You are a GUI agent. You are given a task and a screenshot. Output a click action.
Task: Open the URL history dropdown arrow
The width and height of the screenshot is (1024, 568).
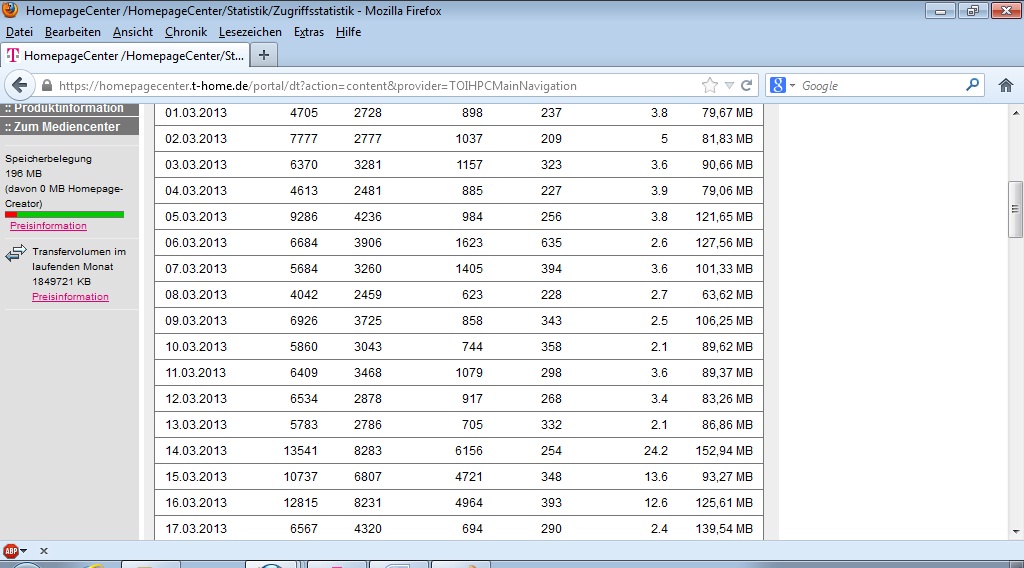(729, 86)
